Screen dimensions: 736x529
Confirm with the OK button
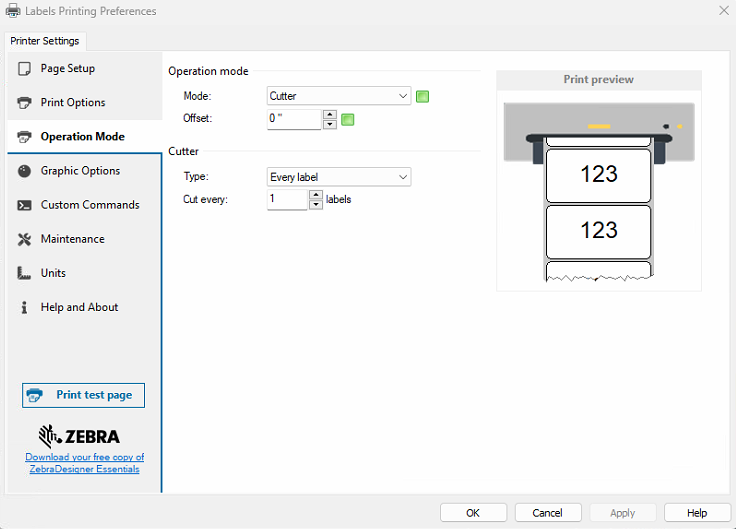(x=473, y=513)
